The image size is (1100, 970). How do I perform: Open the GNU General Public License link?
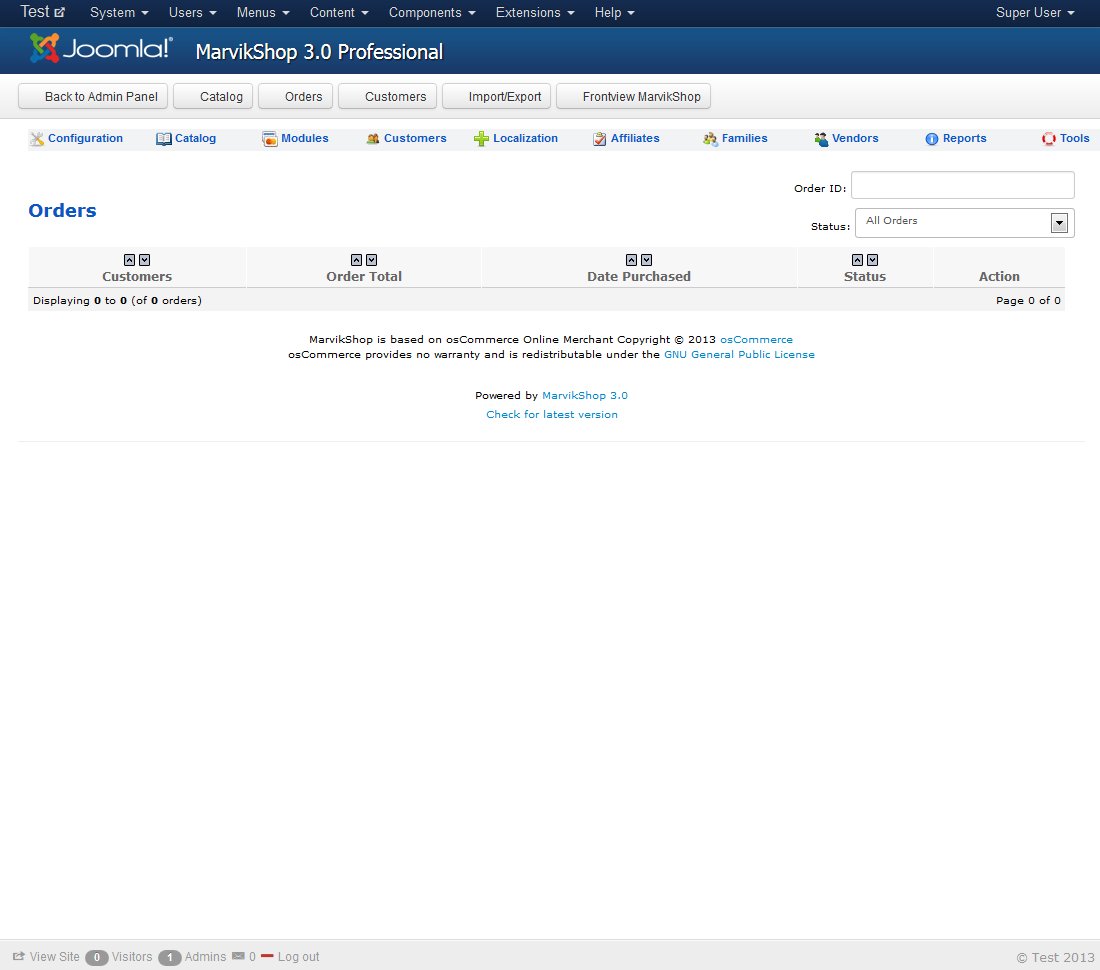[739, 355]
